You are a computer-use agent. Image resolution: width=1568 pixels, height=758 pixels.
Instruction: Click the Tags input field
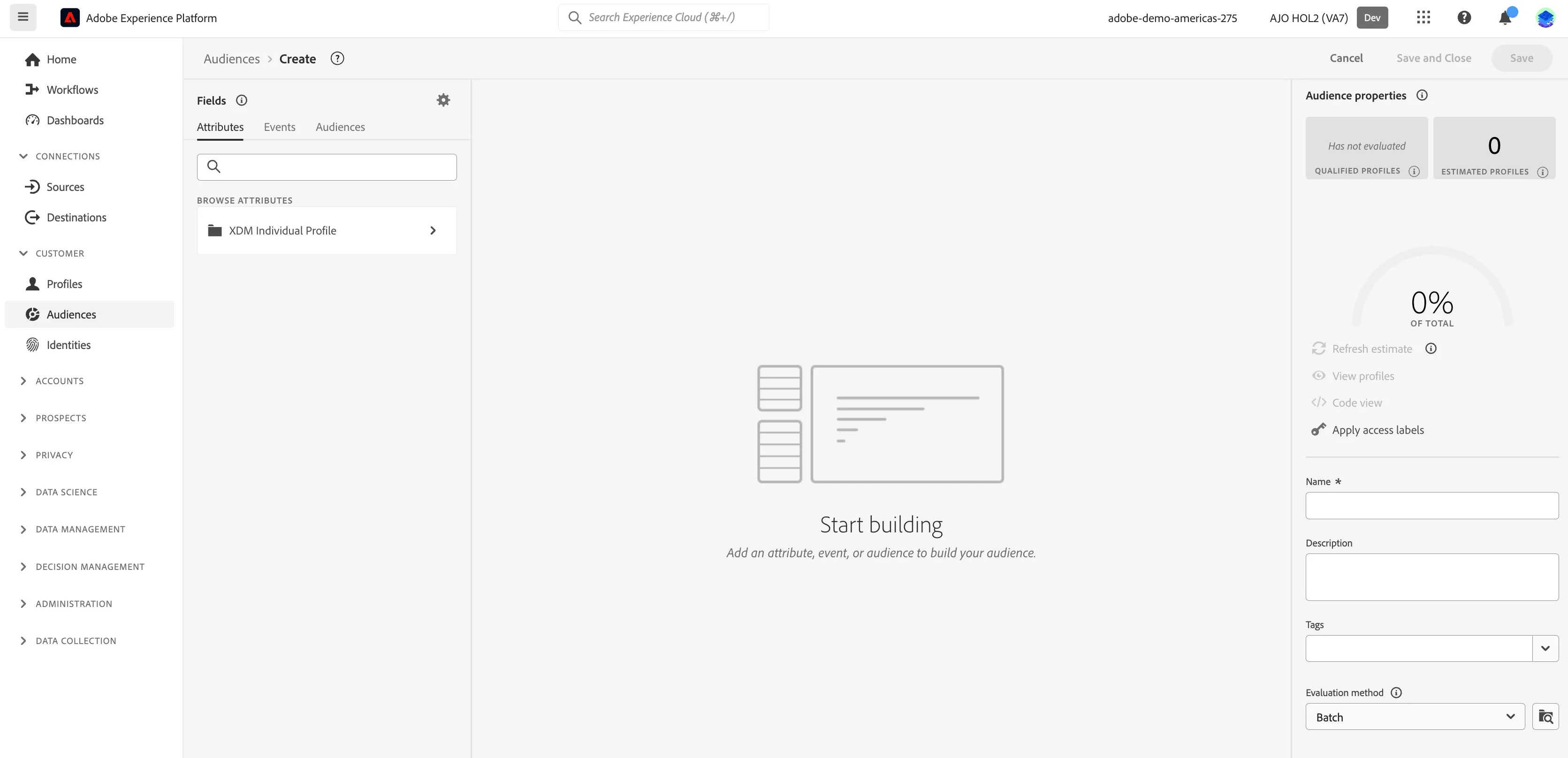[x=1418, y=648]
